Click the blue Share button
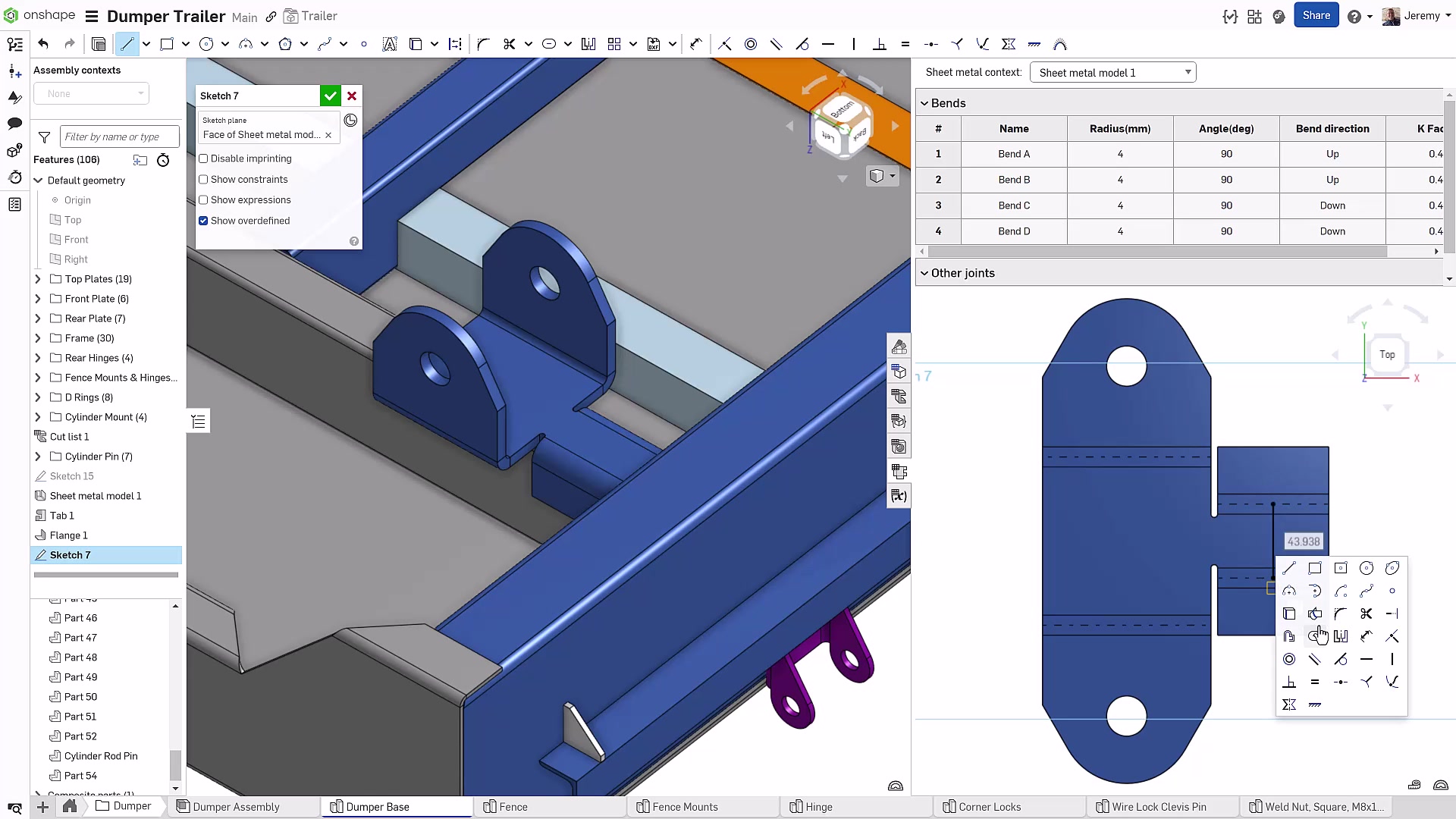 coord(1316,15)
